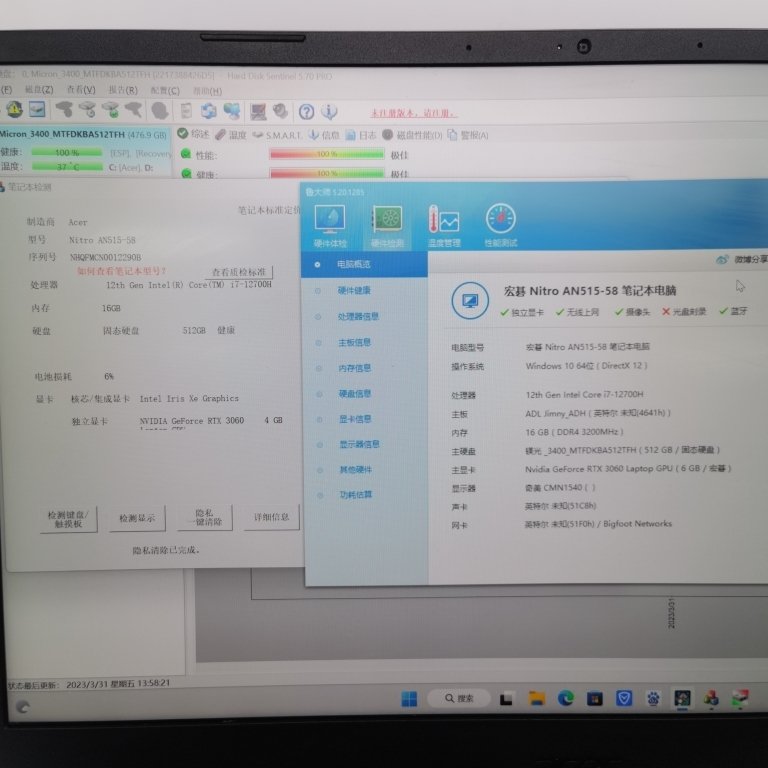
Task: Click the 详细信息 button
Action: tap(271, 517)
